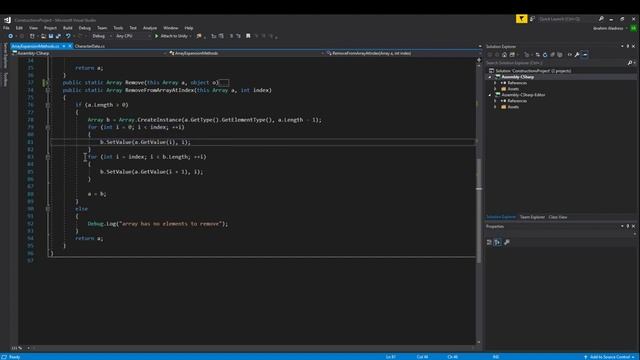
Task: Toggle pin on ArrayExpansionMethods.cs tab
Action: [x=64, y=46]
